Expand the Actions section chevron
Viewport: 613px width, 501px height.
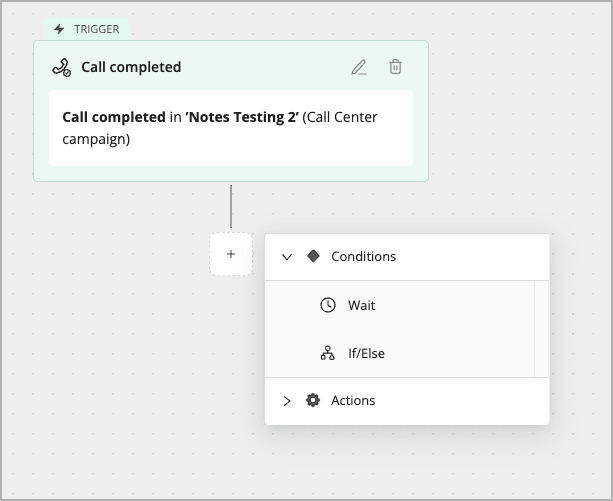[287, 401]
